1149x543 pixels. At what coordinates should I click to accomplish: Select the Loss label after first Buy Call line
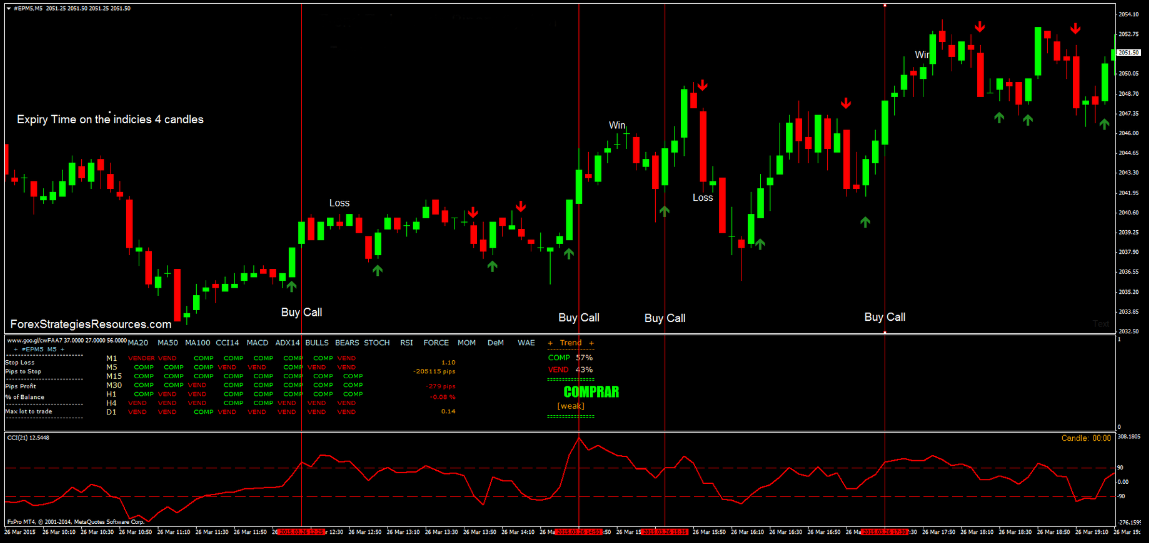(339, 203)
